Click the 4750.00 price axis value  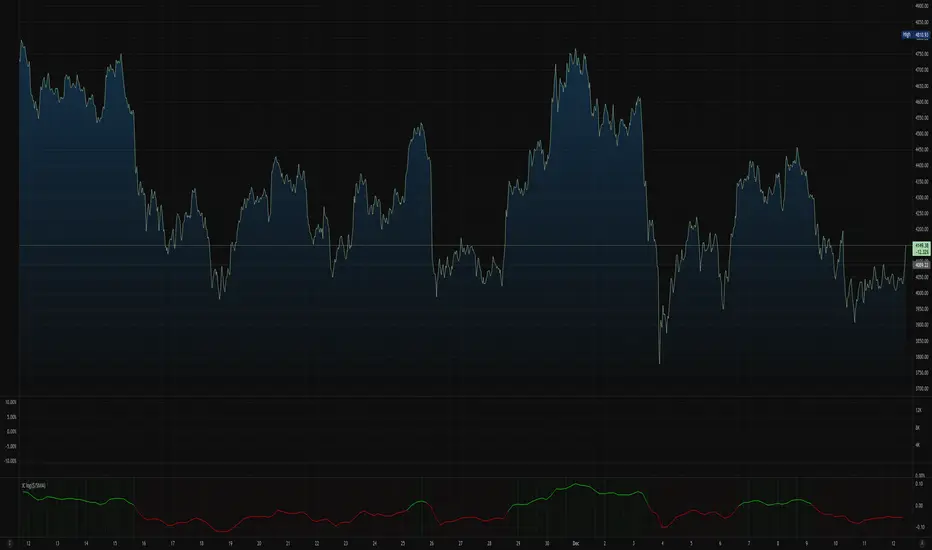(922, 54)
